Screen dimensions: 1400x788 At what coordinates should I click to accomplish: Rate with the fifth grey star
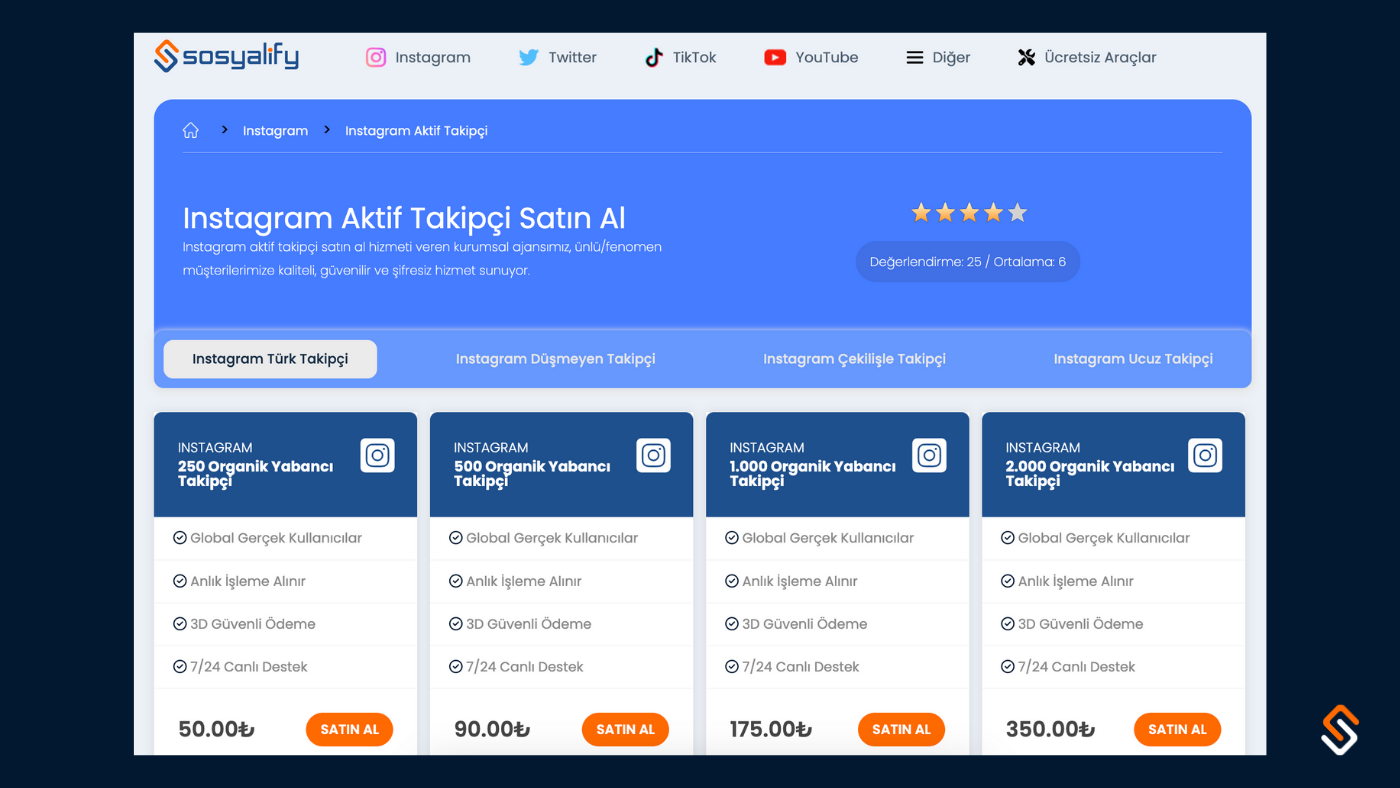coord(1017,212)
